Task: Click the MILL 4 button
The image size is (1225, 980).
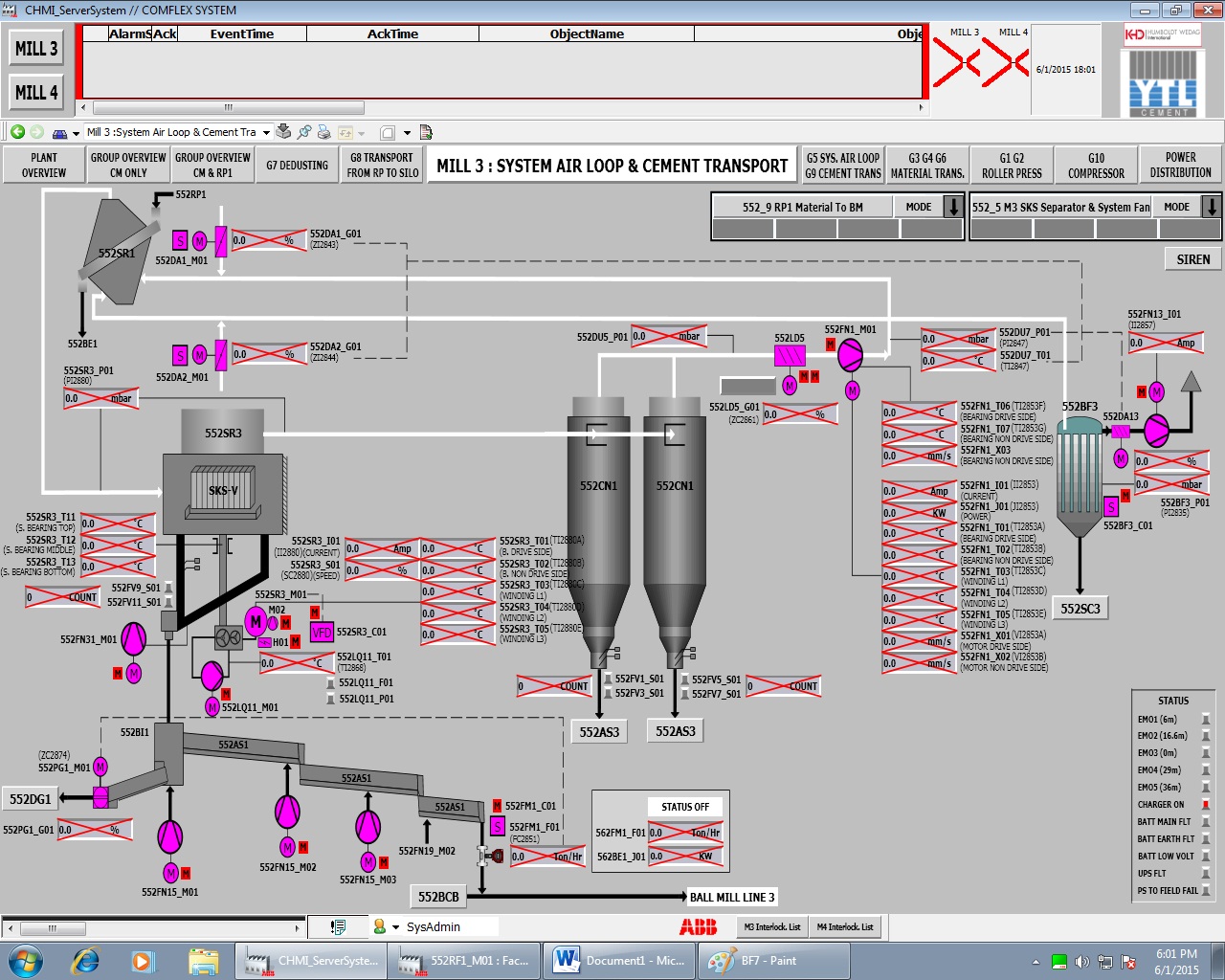Action: pos(36,93)
